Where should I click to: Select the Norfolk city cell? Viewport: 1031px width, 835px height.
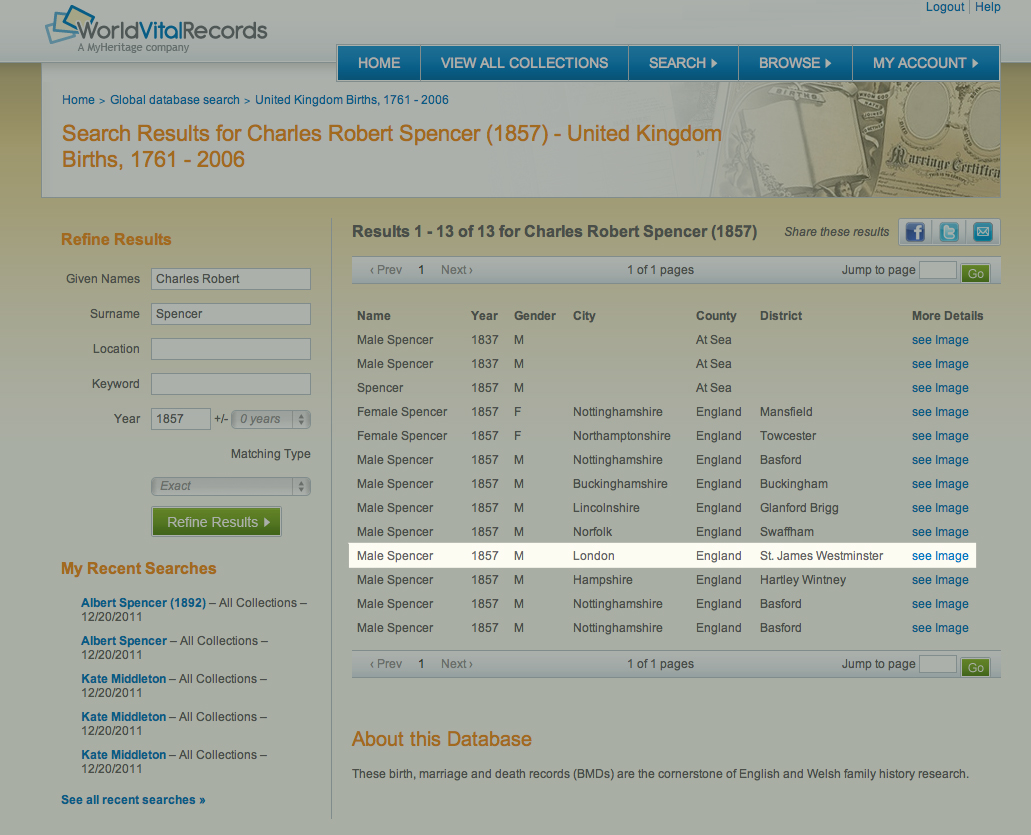[592, 532]
